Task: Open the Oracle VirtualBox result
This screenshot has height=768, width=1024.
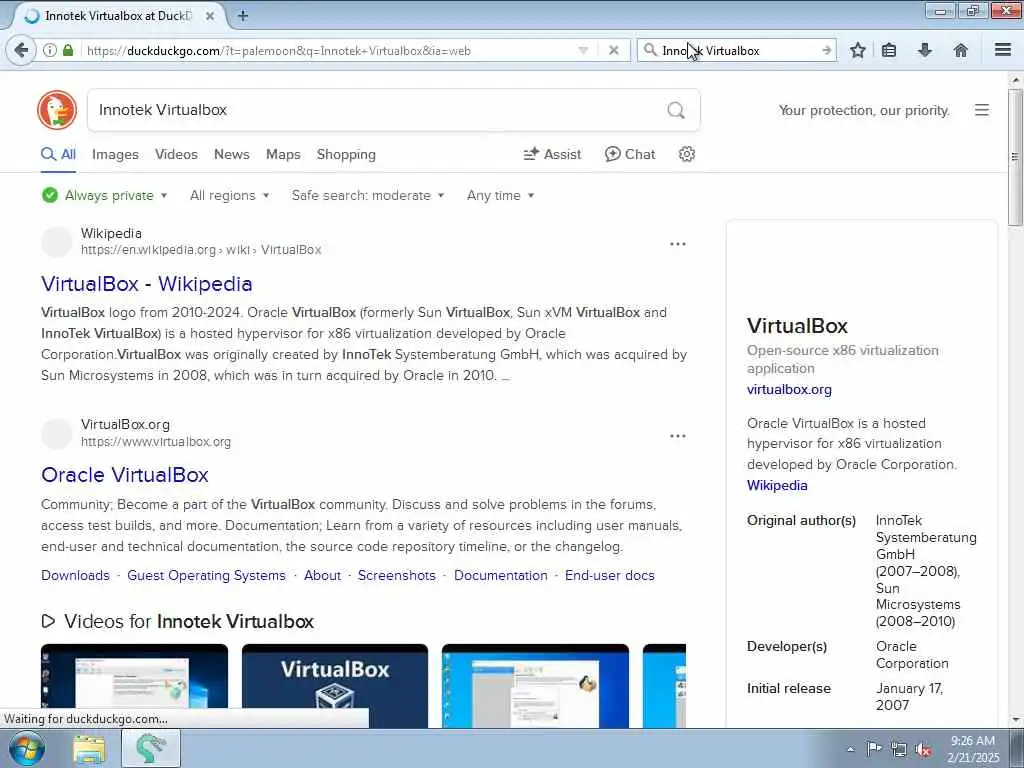Action: pos(125,475)
